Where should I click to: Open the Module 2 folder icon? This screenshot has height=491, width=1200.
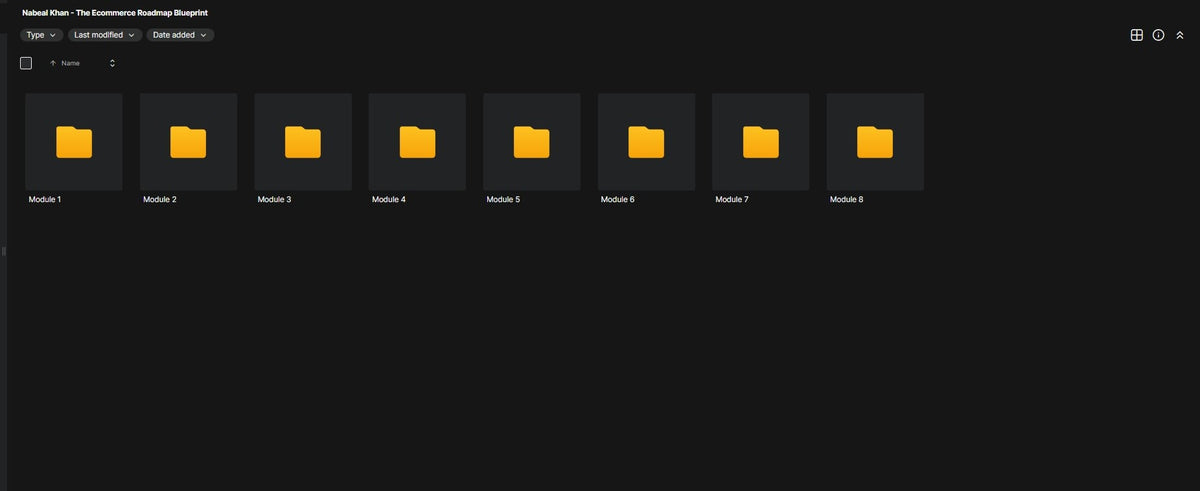(188, 142)
